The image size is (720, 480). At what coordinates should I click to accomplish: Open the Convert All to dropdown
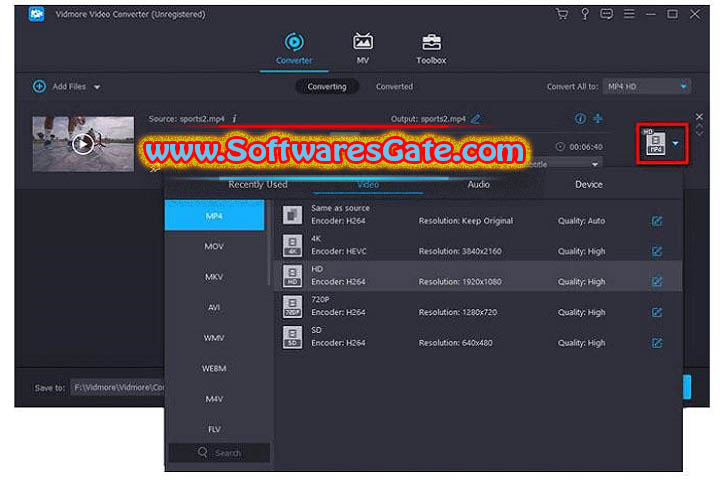pos(647,86)
